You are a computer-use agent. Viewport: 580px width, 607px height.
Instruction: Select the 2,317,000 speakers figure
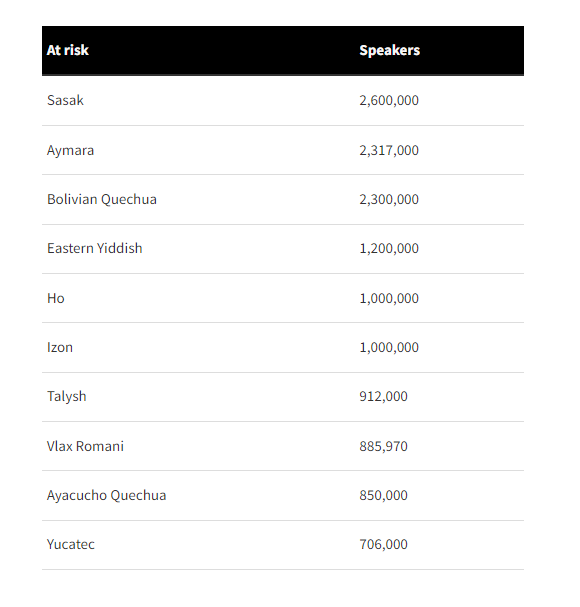coord(389,150)
